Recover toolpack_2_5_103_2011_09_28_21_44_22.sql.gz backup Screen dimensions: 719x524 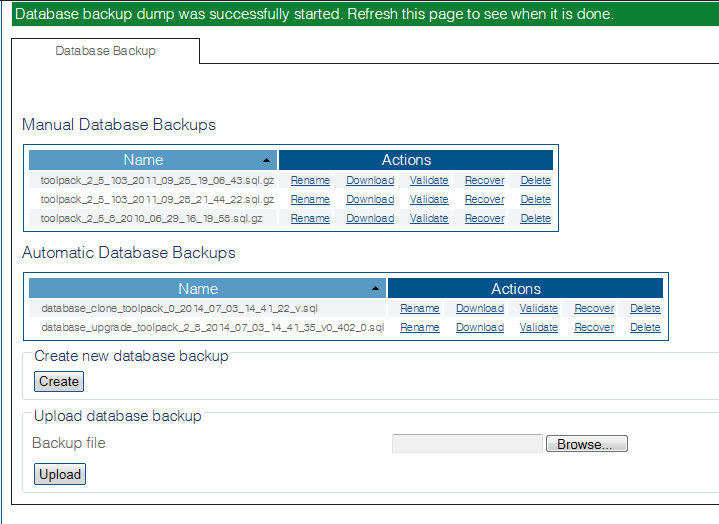coord(484,199)
